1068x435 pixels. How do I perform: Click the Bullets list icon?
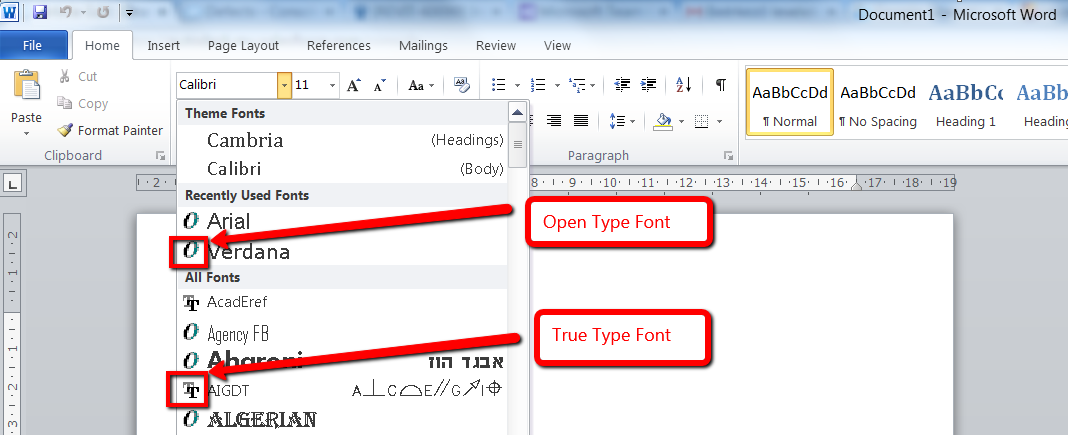pyautogui.click(x=499, y=85)
